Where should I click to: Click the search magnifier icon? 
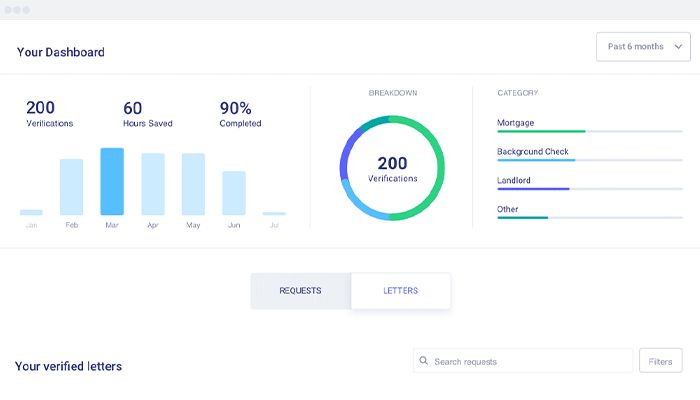[425, 361]
